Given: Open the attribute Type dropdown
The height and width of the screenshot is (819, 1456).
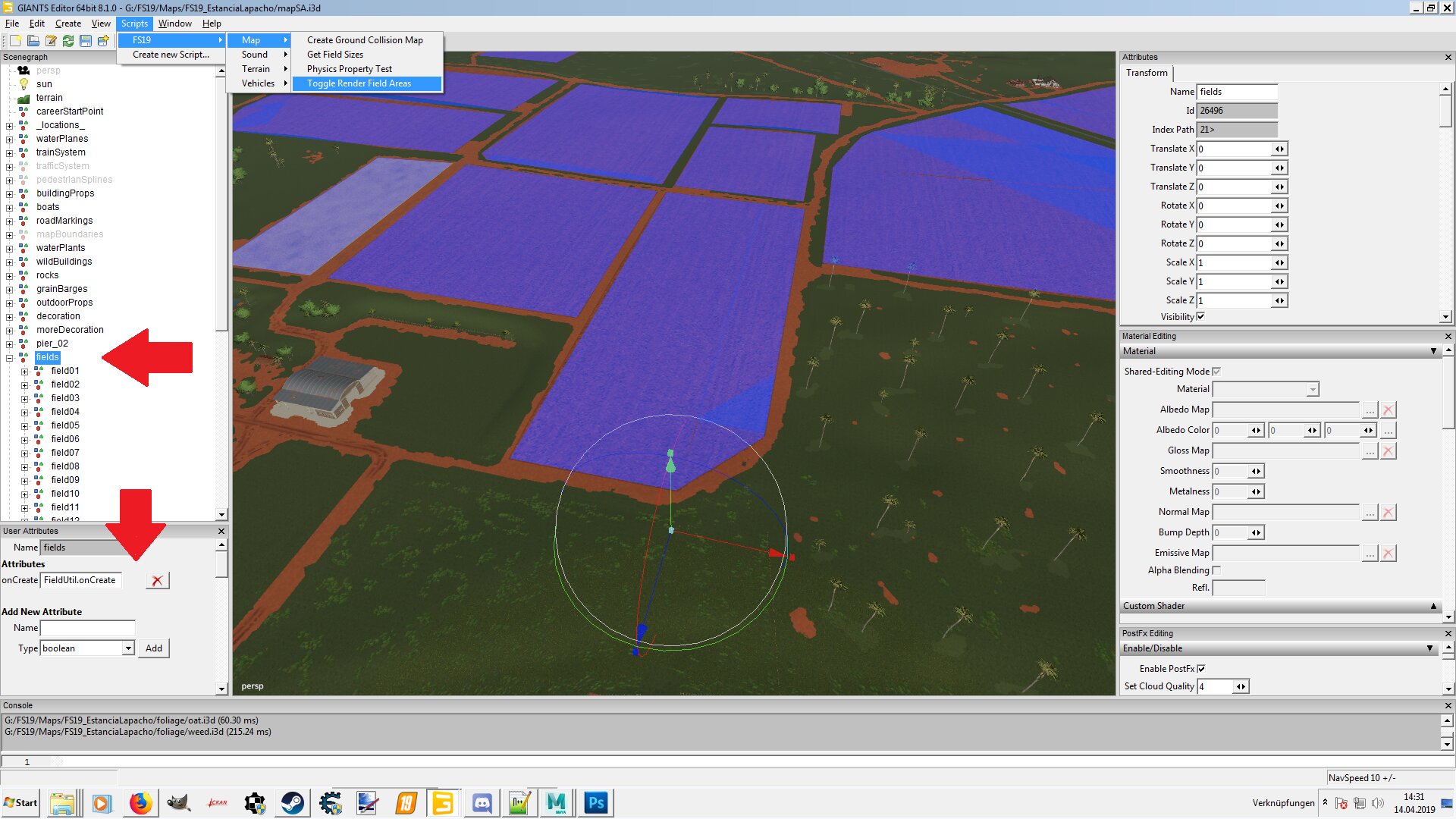Looking at the screenshot, I should click(x=128, y=648).
